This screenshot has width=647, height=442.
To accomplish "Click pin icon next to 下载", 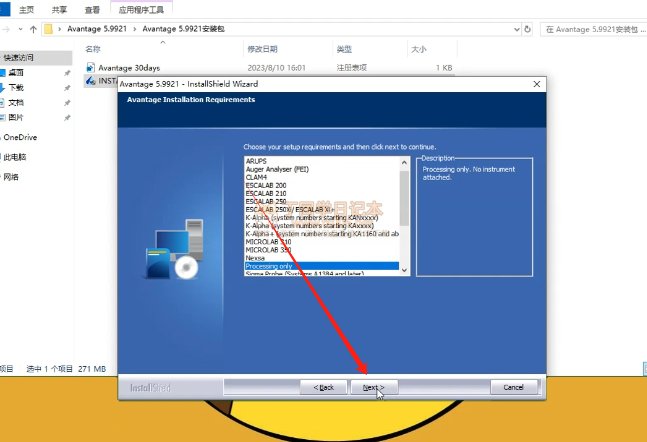I will coord(67,88).
